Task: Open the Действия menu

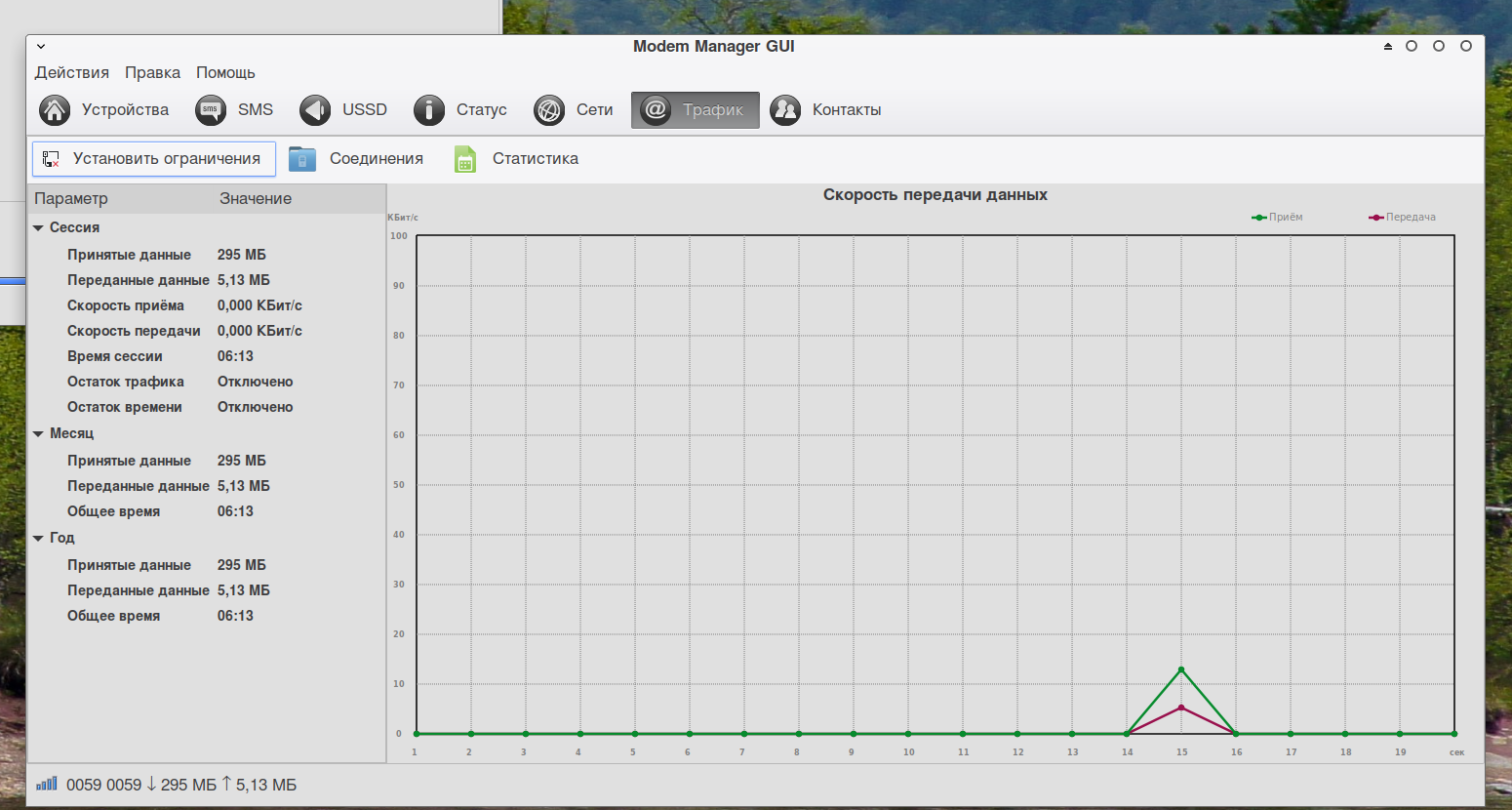Action: (x=72, y=72)
